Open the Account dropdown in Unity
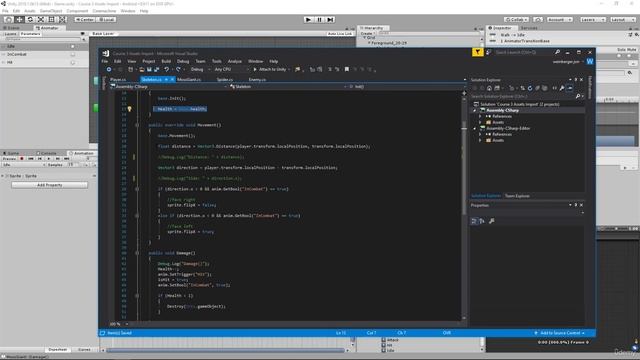This screenshot has height=360, width=640. pos(560,20)
